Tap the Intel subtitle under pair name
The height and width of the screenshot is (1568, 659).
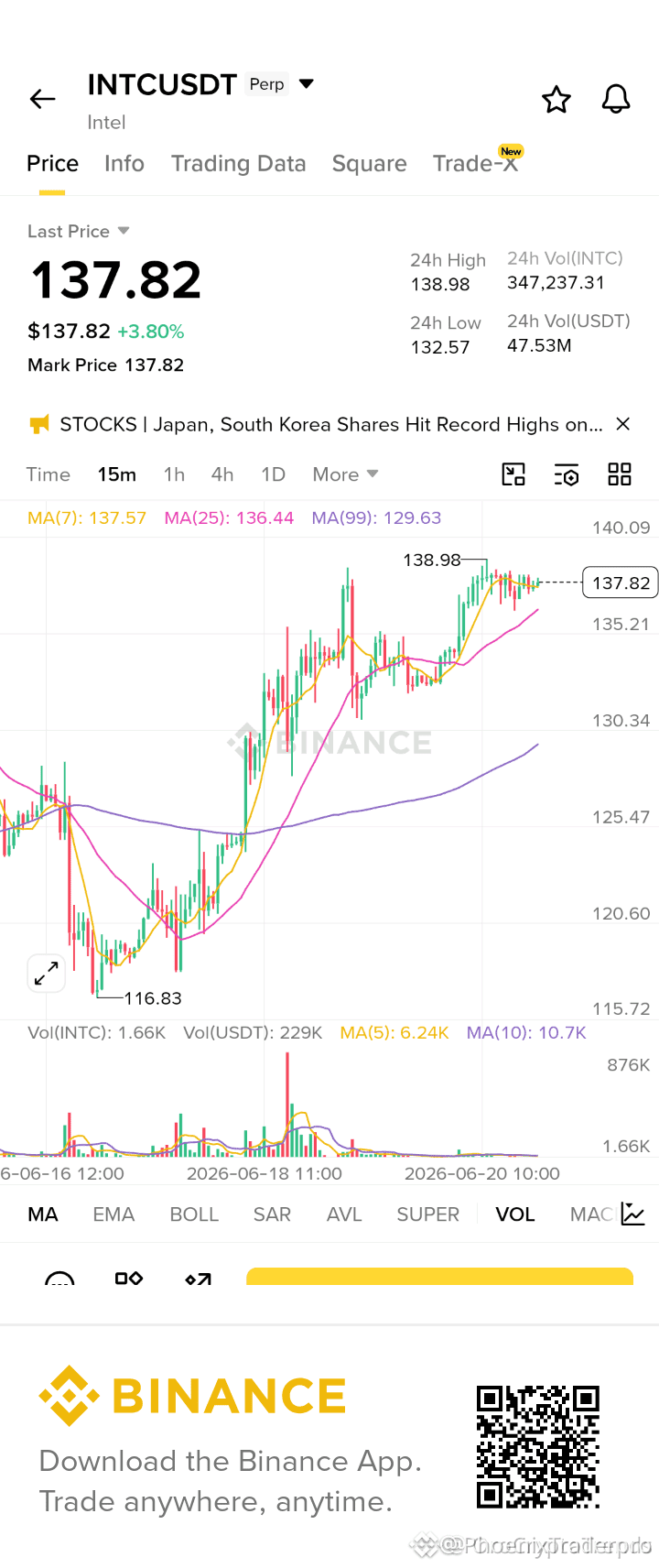106,123
